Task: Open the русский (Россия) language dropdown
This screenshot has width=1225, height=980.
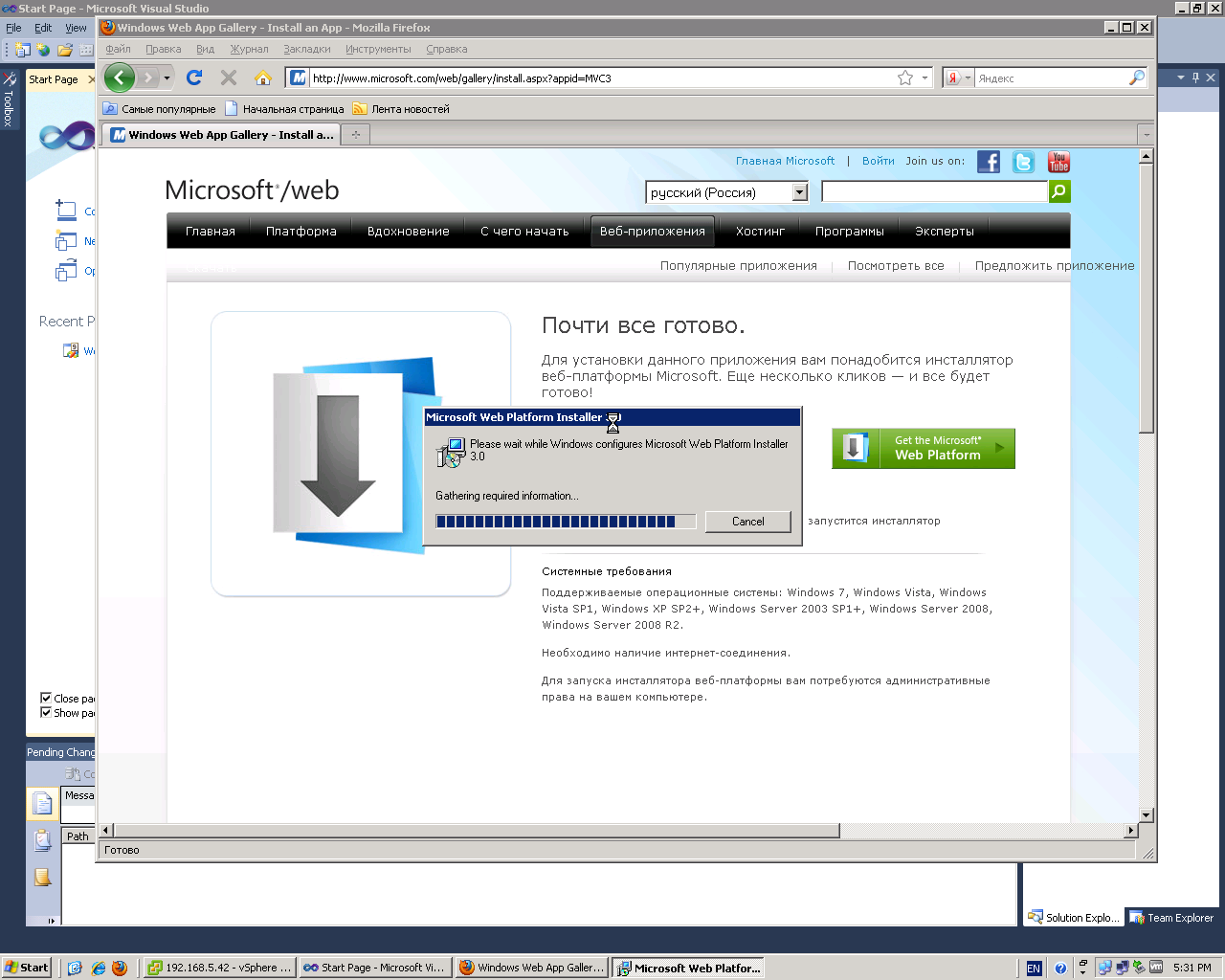Action: tap(800, 192)
